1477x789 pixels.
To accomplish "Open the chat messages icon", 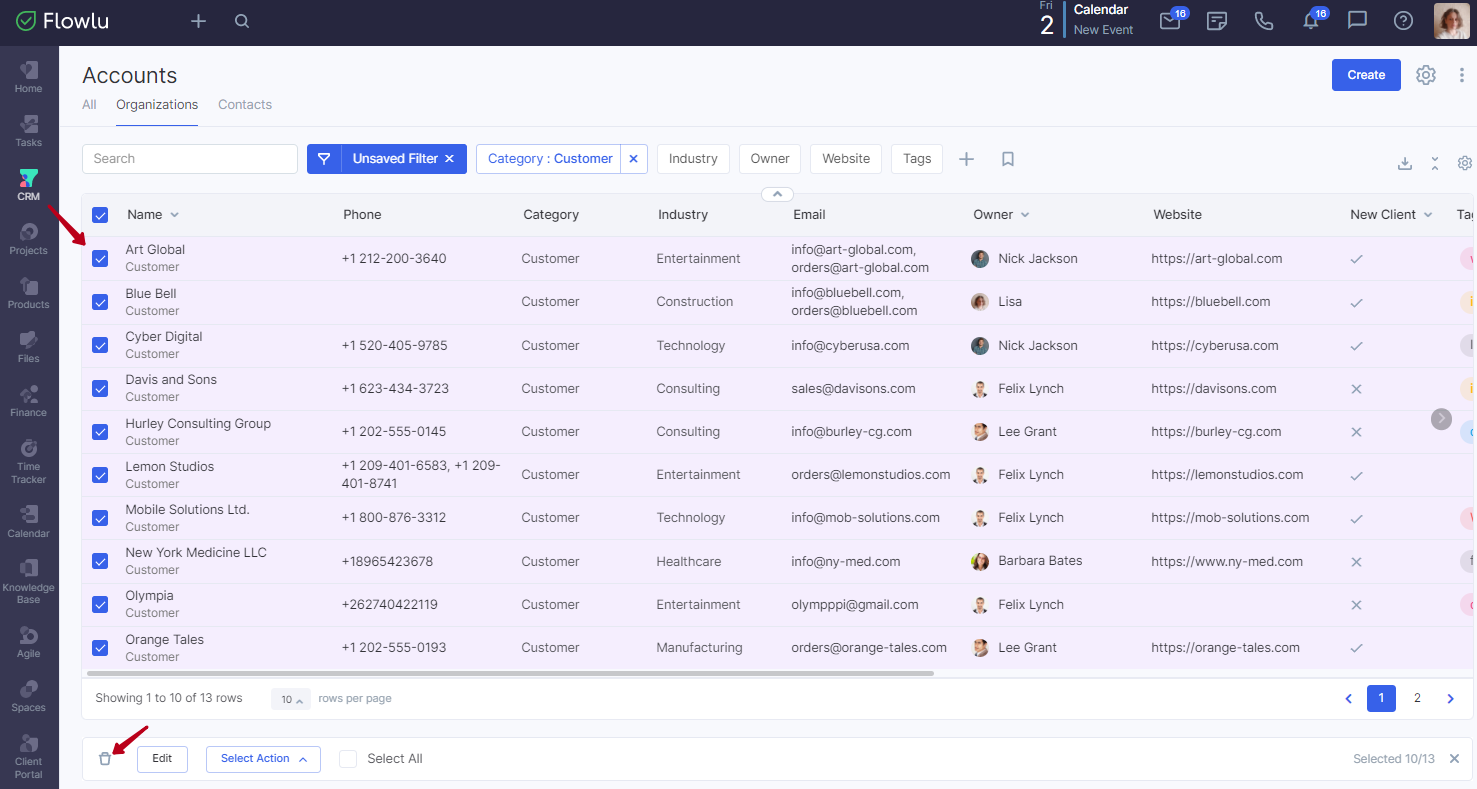I will (x=1357, y=21).
